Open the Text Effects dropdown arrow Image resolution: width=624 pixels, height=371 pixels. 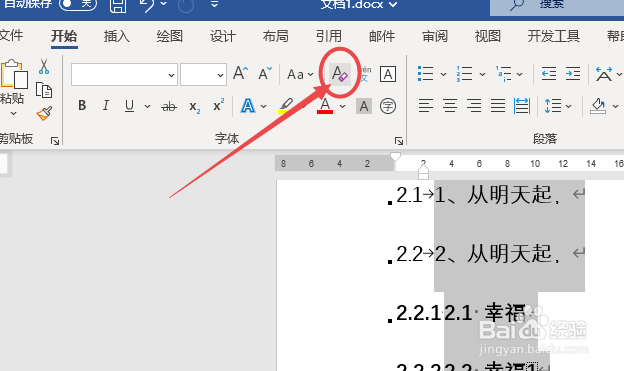[x=263, y=106]
